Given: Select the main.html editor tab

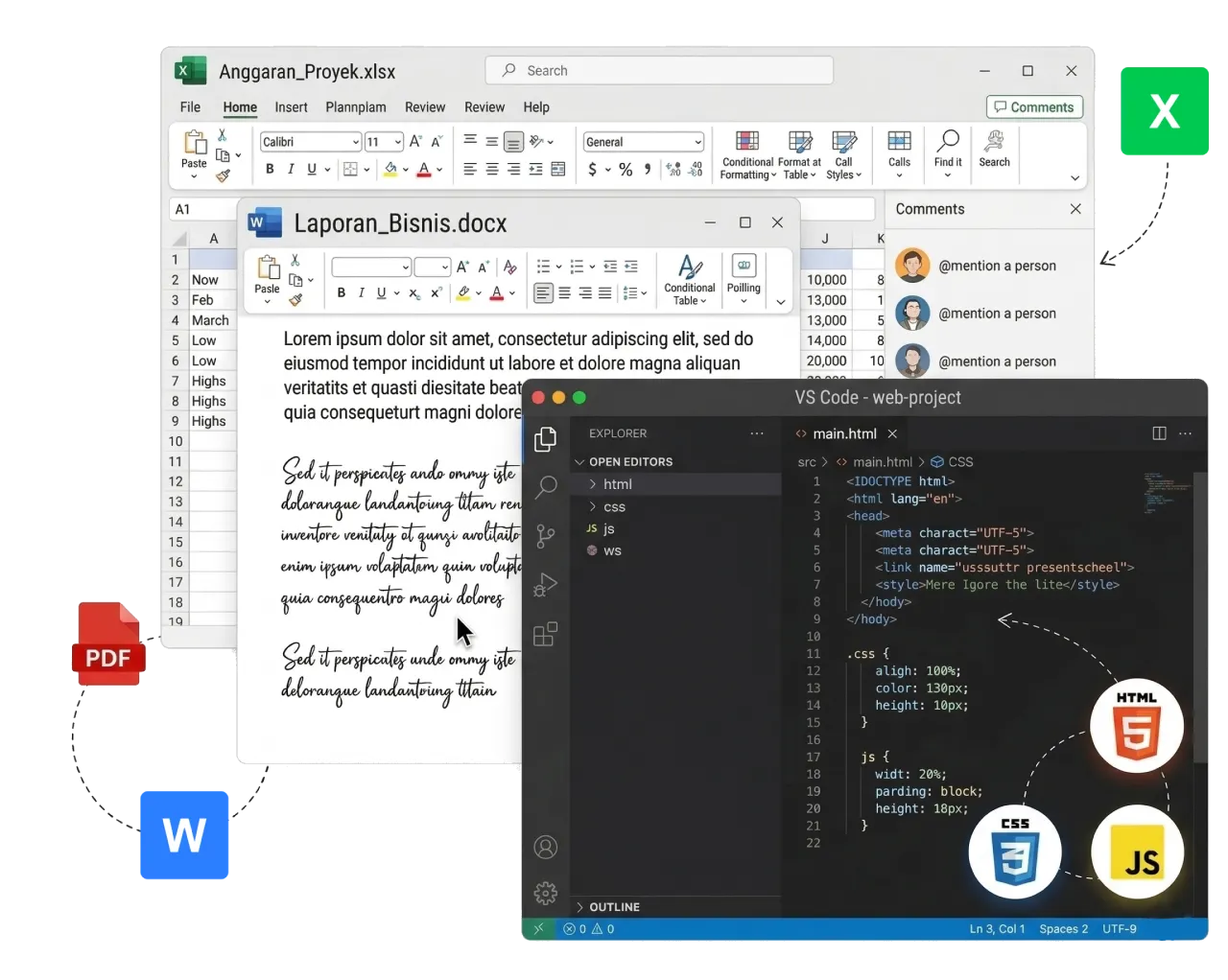Looking at the screenshot, I should coord(845,433).
